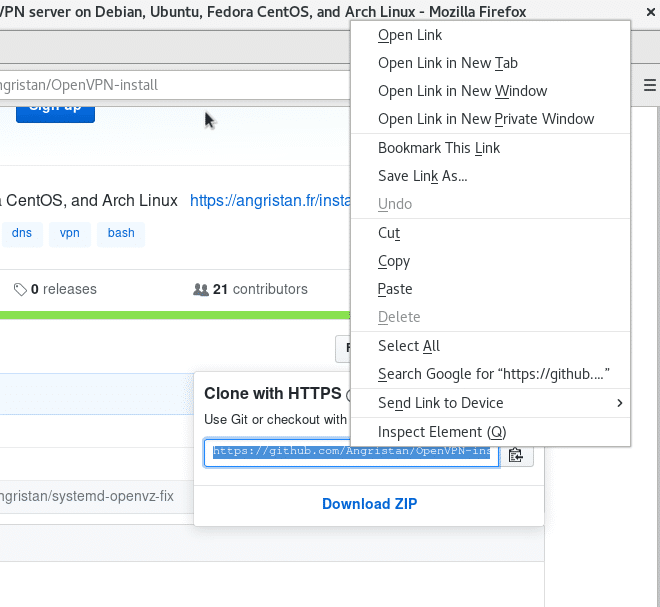Select Save Link As… from context menu

click(x=422, y=176)
